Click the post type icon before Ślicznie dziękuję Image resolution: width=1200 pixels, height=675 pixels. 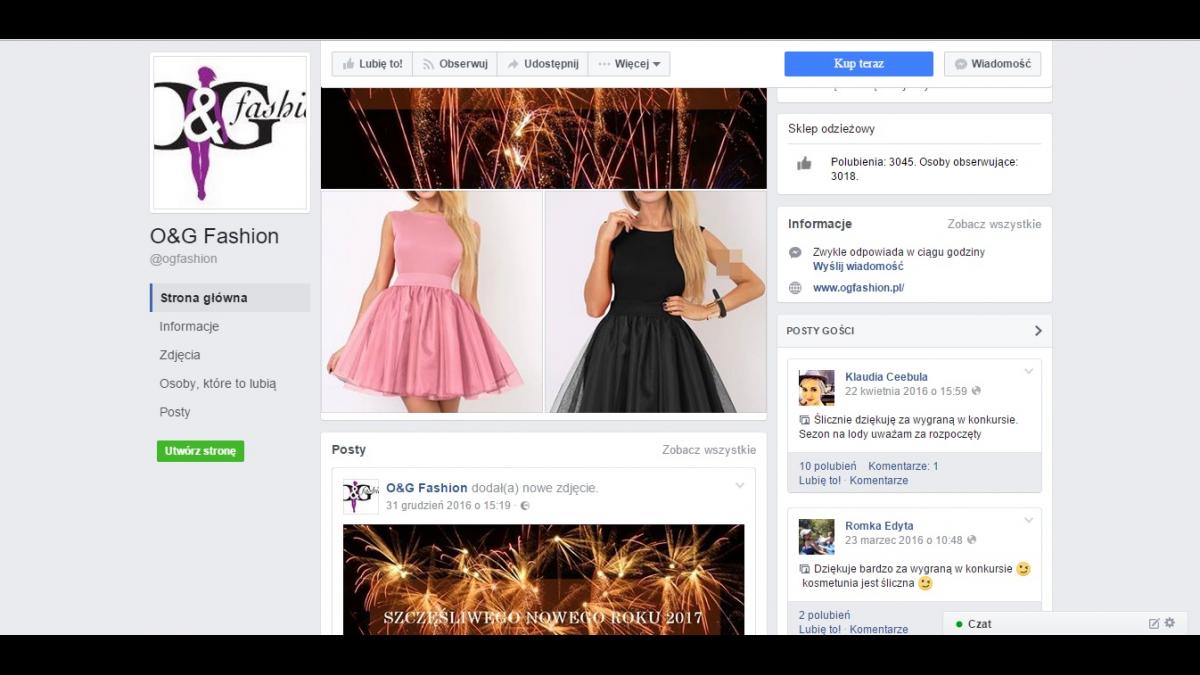click(805, 420)
